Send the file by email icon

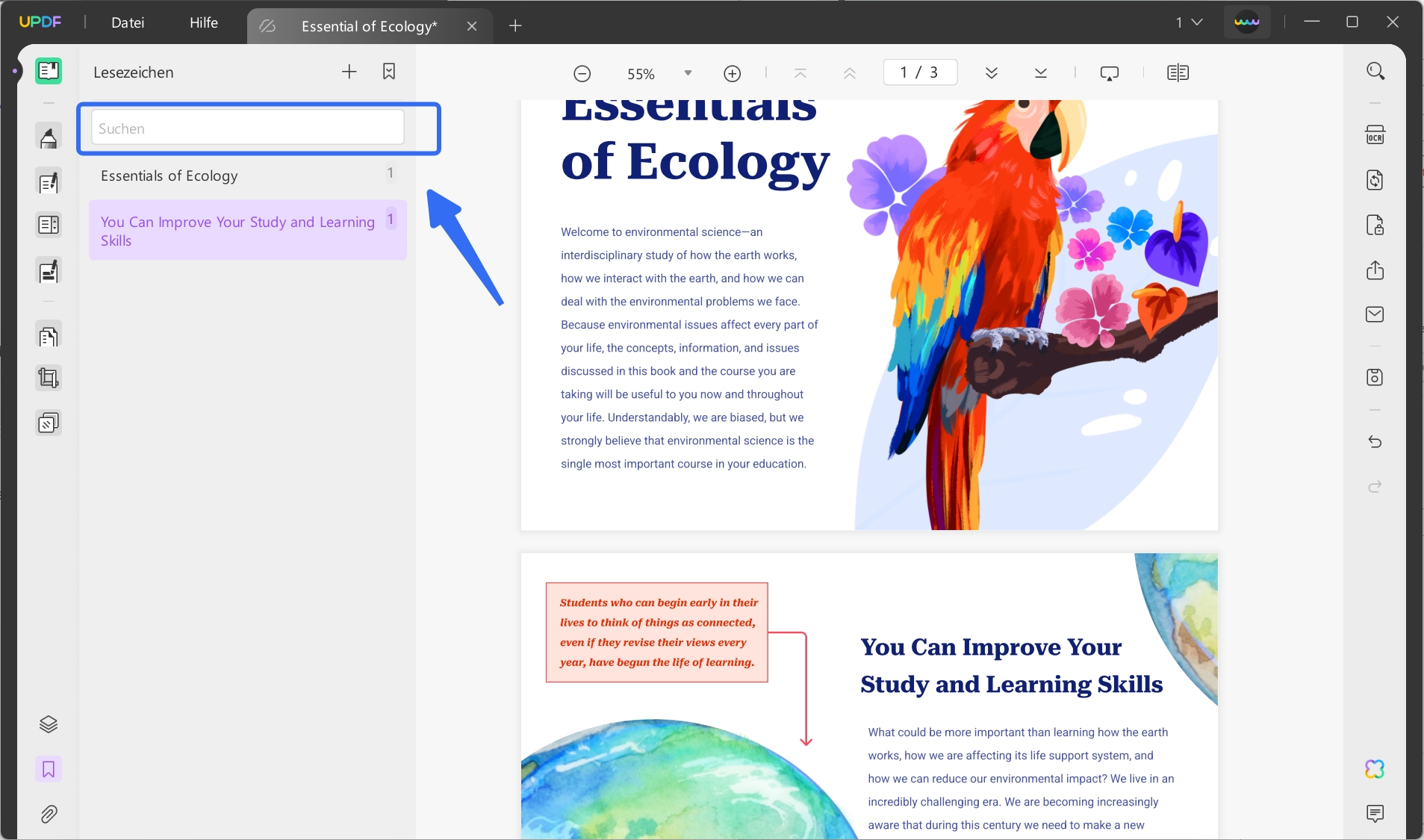click(x=1375, y=314)
